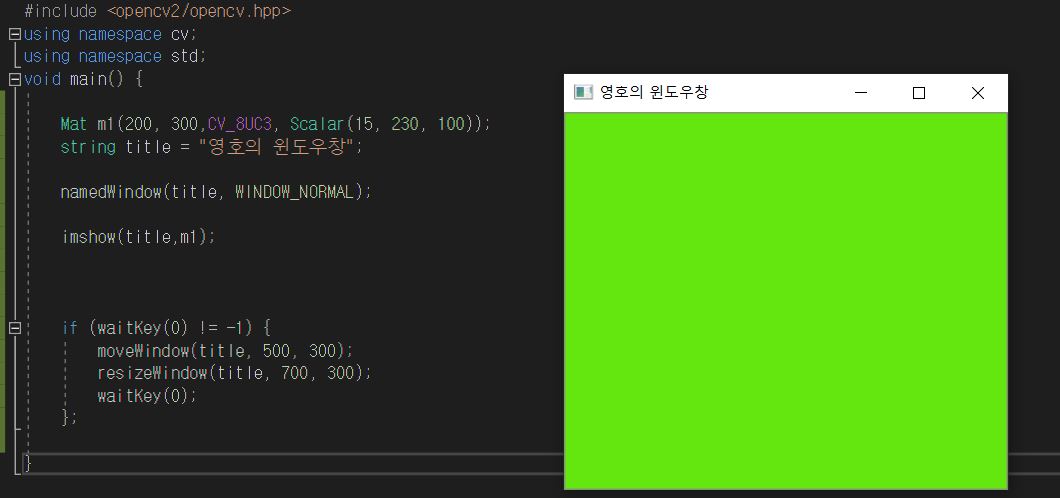Collapse the 'void main()' code block
Image resolution: width=1060 pixels, height=498 pixels.
[x=14, y=80]
